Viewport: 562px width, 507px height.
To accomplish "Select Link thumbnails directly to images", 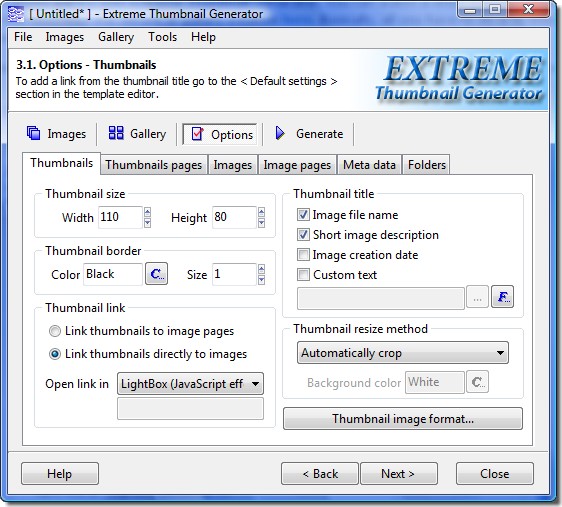I will click(55, 354).
